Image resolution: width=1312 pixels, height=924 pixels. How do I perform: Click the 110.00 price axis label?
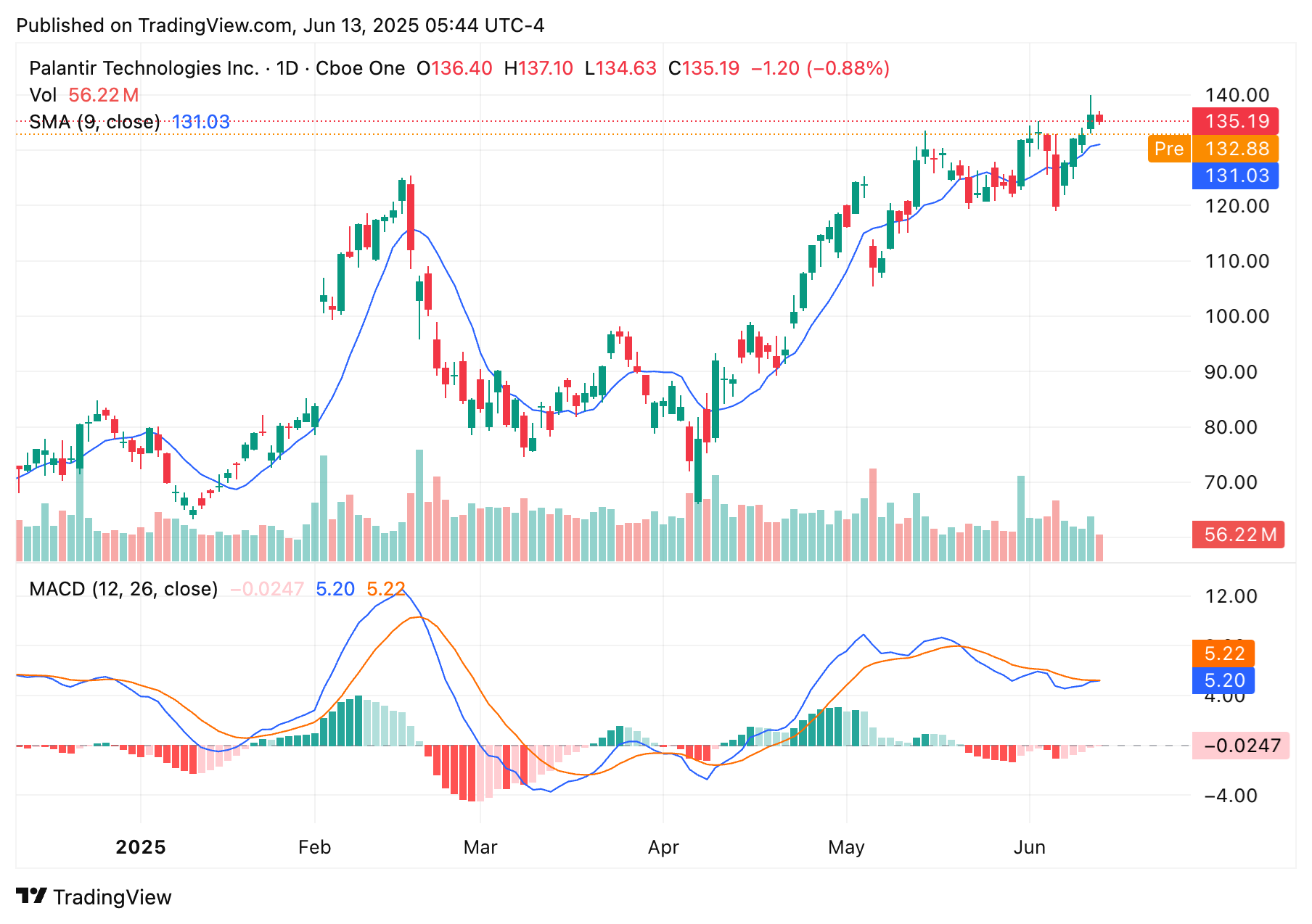tap(1237, 261)
